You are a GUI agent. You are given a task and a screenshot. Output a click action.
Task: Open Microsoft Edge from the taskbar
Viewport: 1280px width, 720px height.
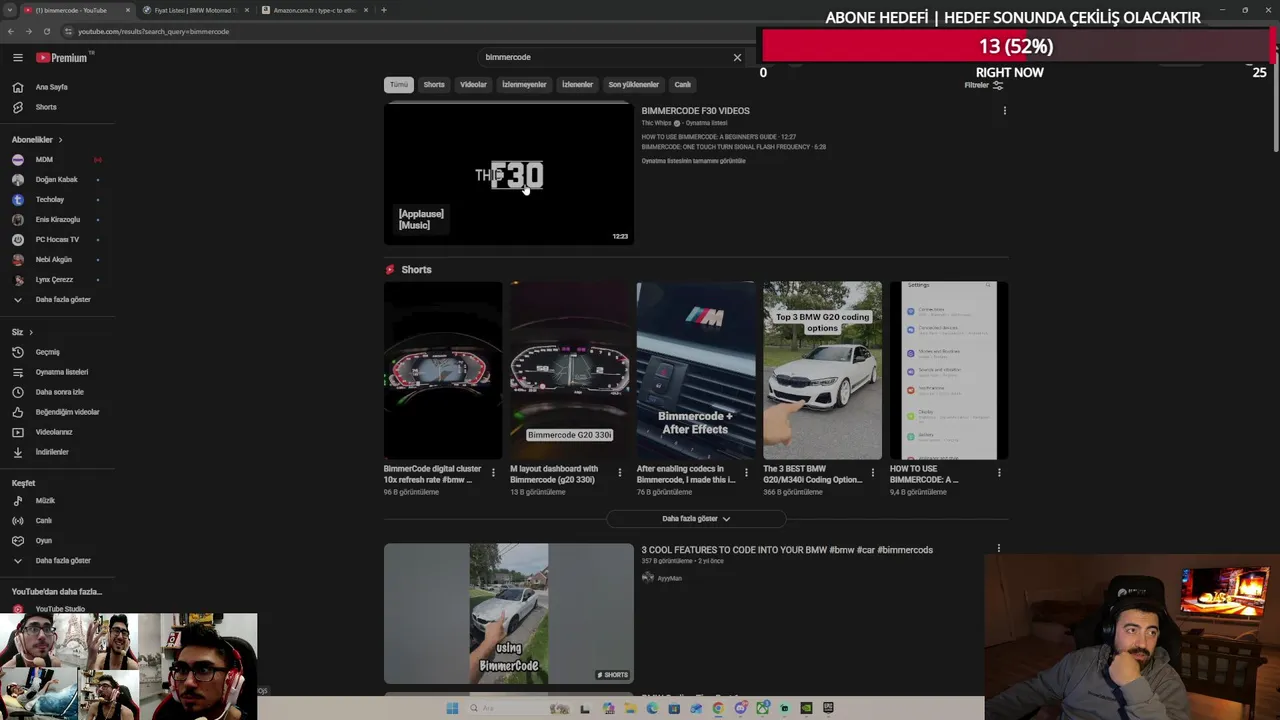point(652,708)
